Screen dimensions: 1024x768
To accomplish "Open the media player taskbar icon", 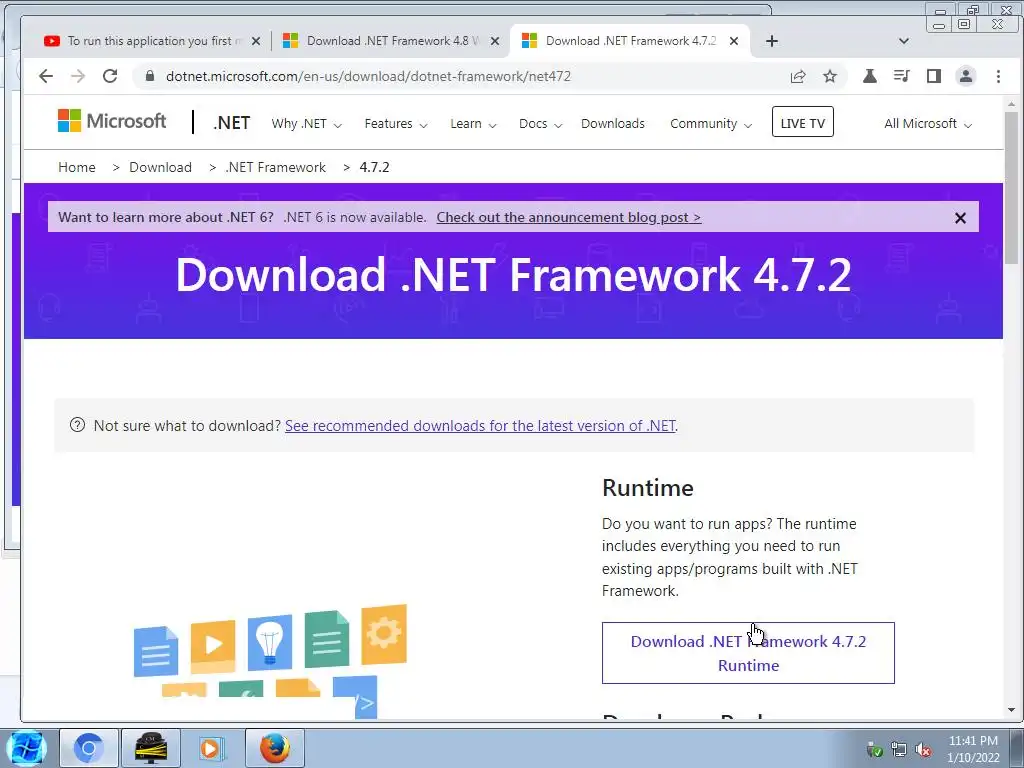I will (211, 748).
